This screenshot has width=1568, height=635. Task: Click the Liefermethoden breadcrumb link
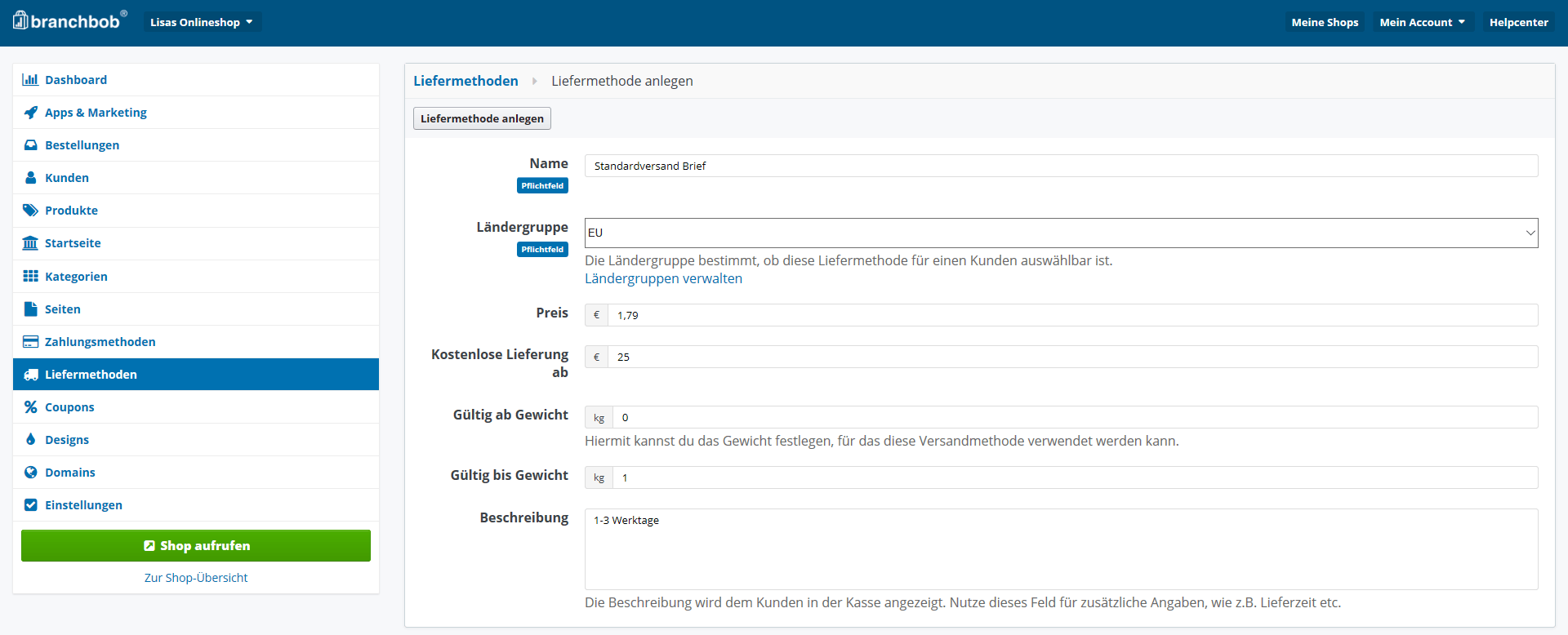coord(465,81)
